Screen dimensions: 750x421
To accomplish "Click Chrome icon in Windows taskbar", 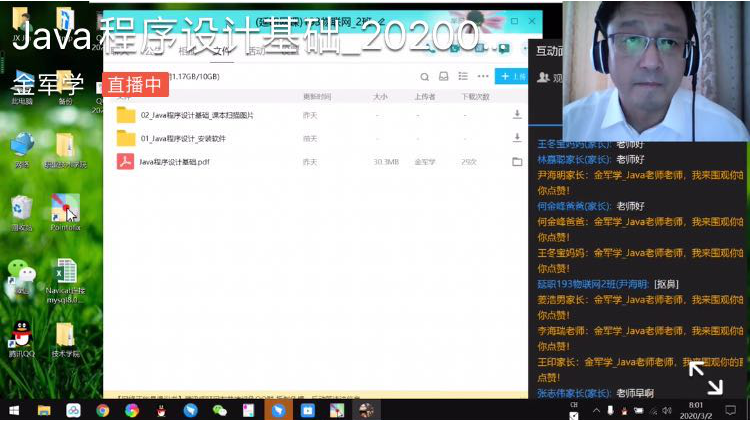I will (102, 410).
